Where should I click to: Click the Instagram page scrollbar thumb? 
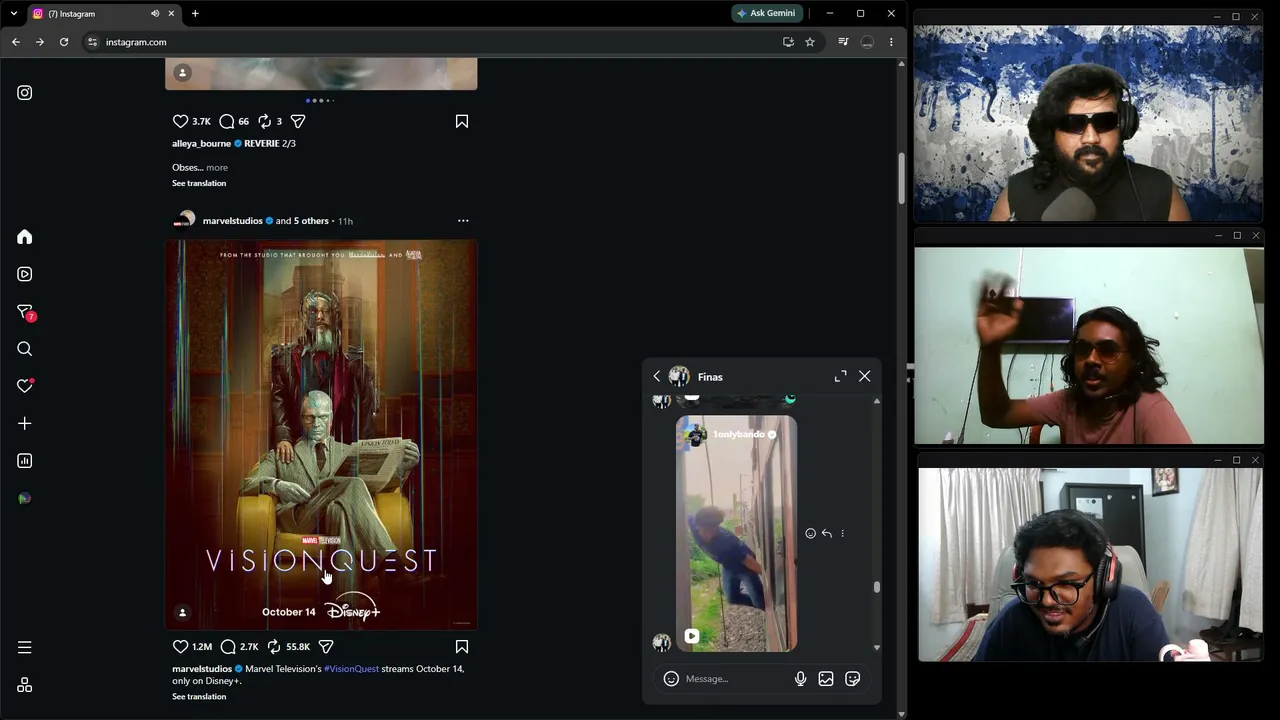click(901, 178)
